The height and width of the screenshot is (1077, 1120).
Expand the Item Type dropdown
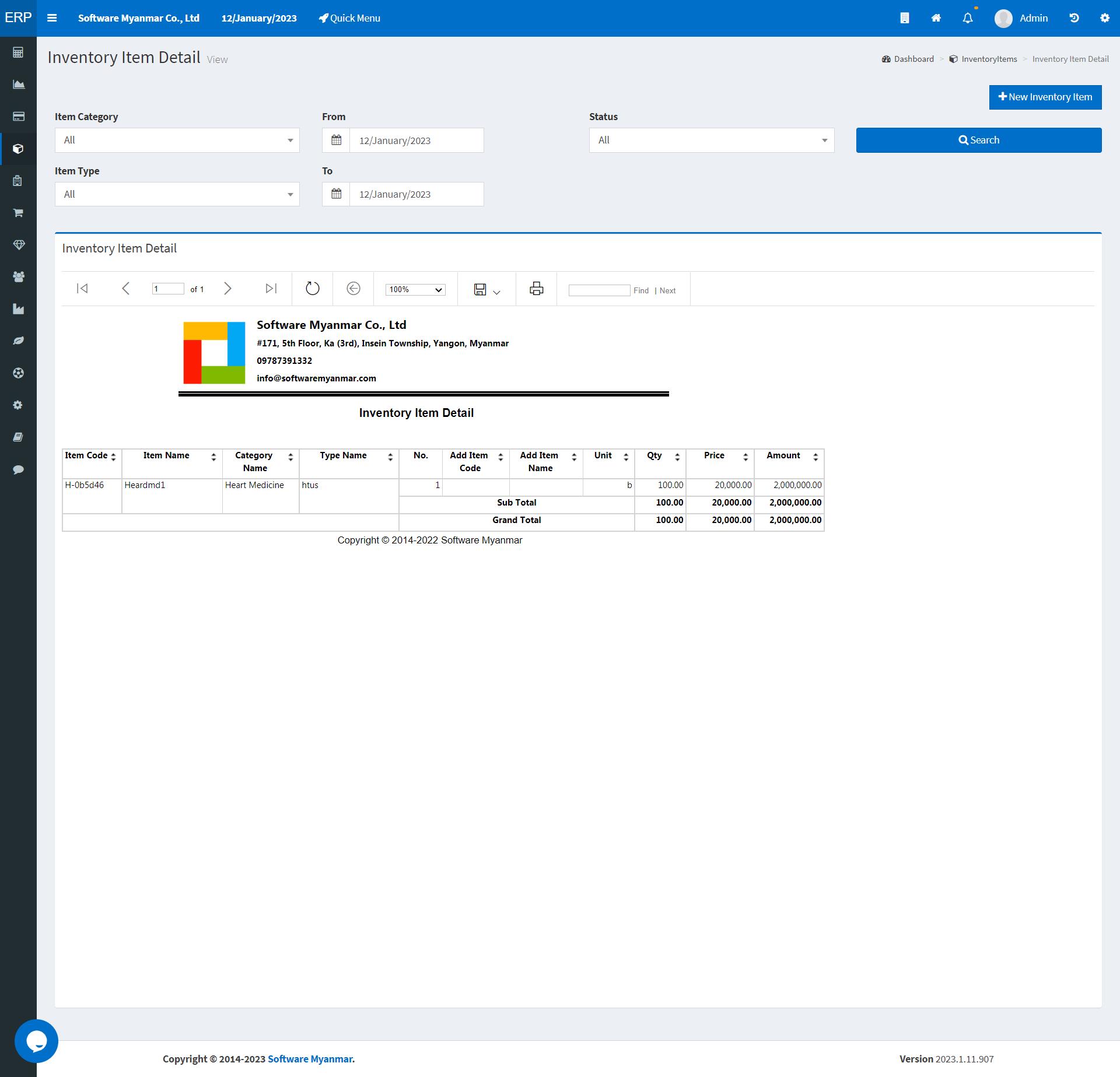[x=177, y=194]
